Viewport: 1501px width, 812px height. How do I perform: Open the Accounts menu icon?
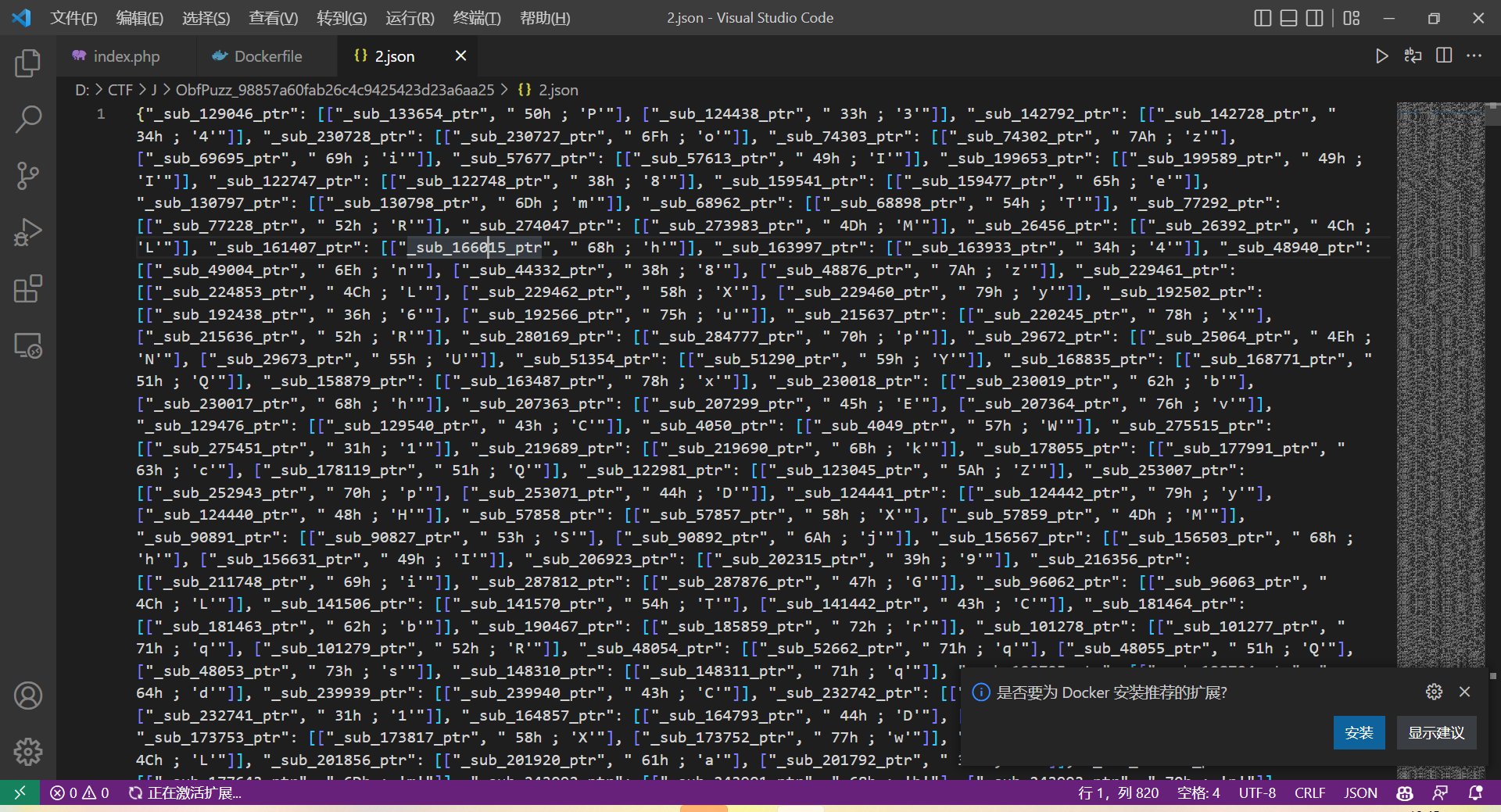coord(28,695)
